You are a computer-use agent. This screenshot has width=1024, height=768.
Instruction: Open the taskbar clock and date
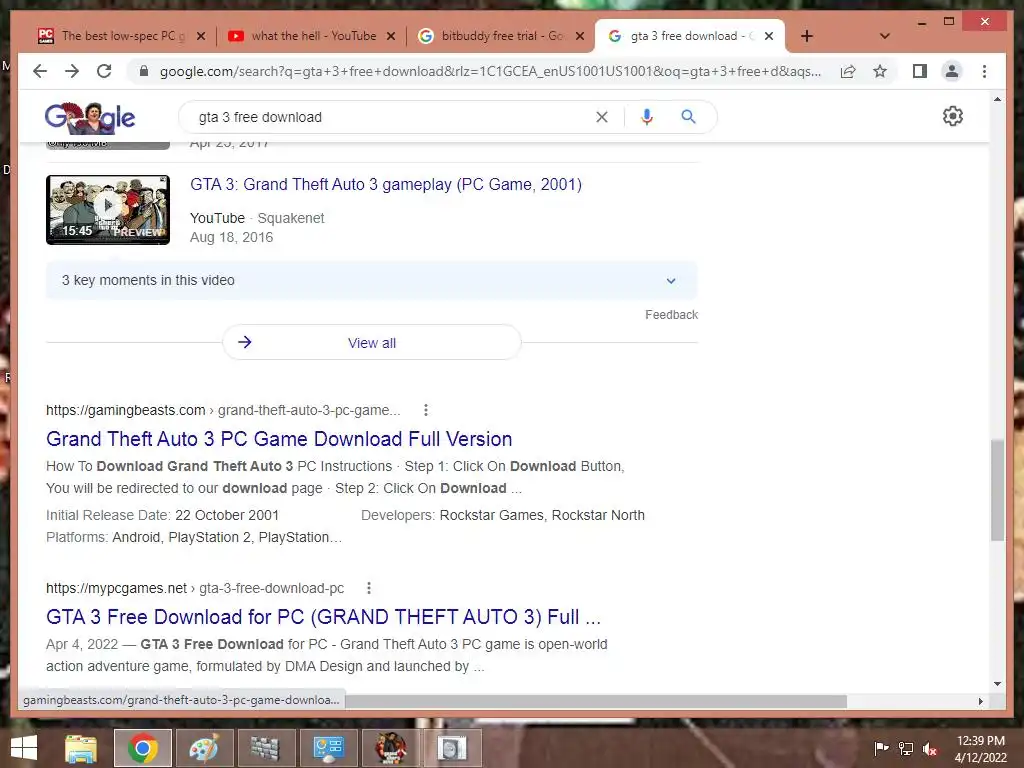pos(980,749)
